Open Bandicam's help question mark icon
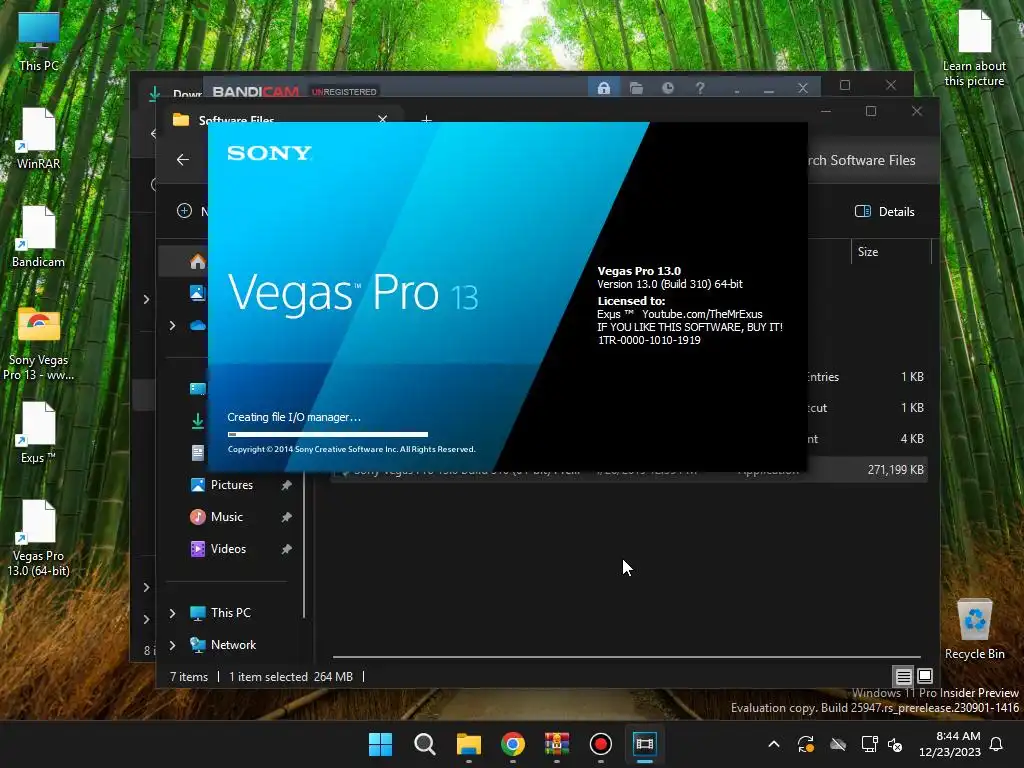Viewport: 1024px width, 768px height. click(699, 88)
